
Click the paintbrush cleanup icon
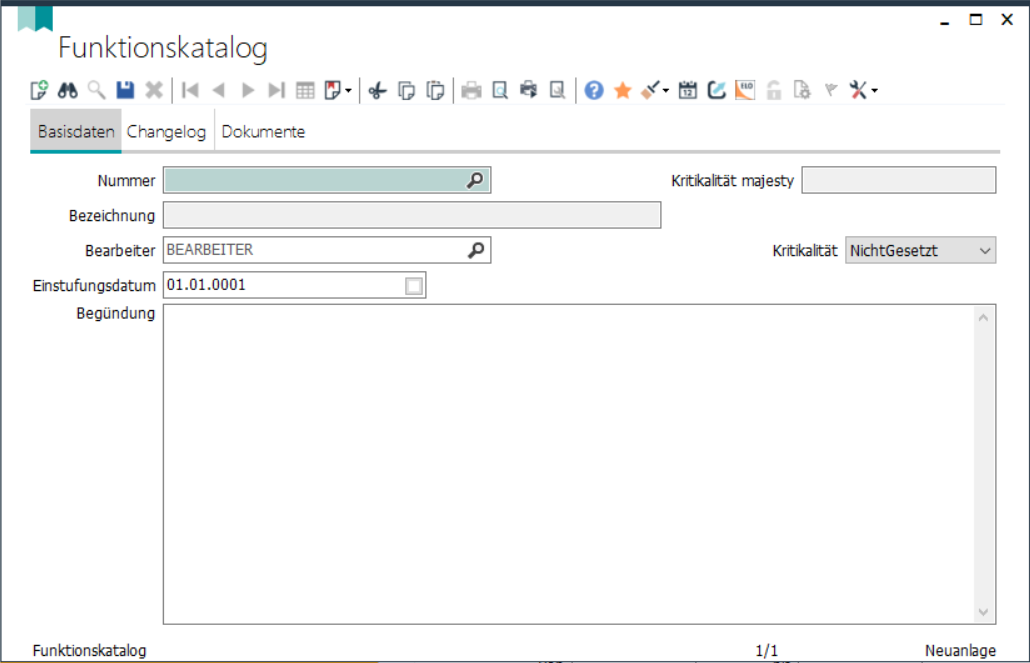click(x=650, y=90)
